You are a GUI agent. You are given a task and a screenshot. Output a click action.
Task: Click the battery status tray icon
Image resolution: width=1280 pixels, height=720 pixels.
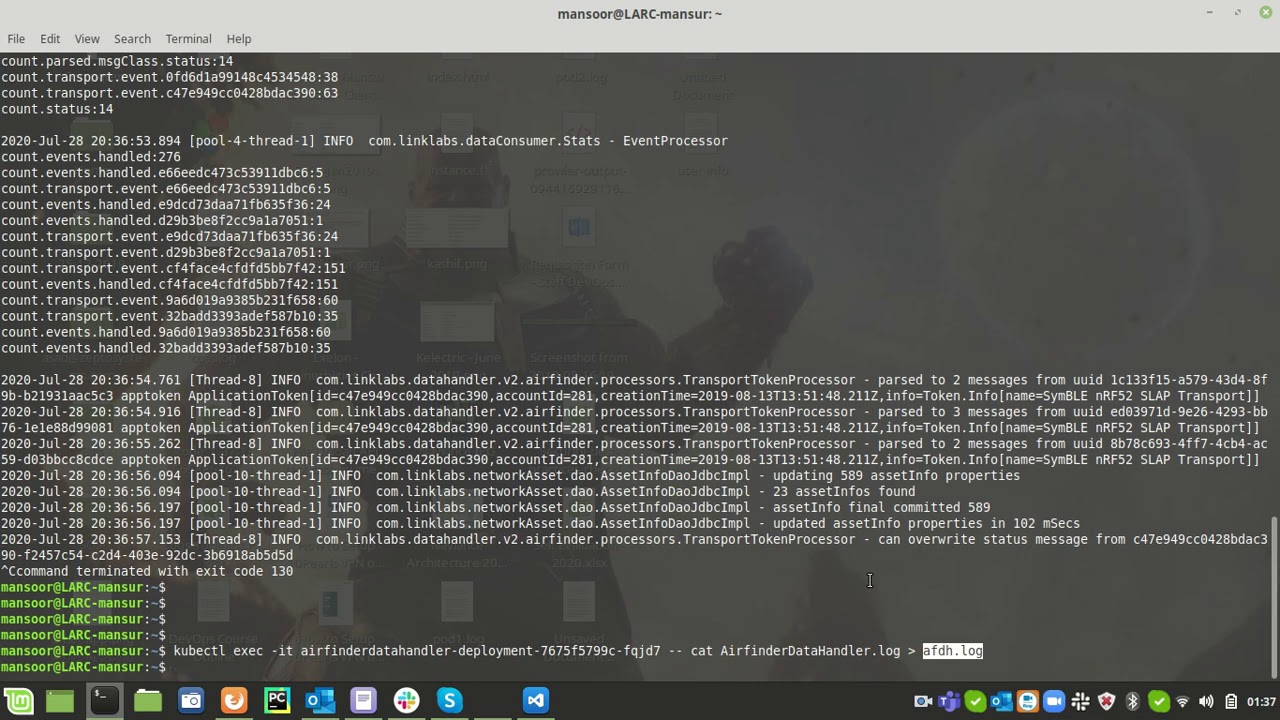tap(1231, 701)
